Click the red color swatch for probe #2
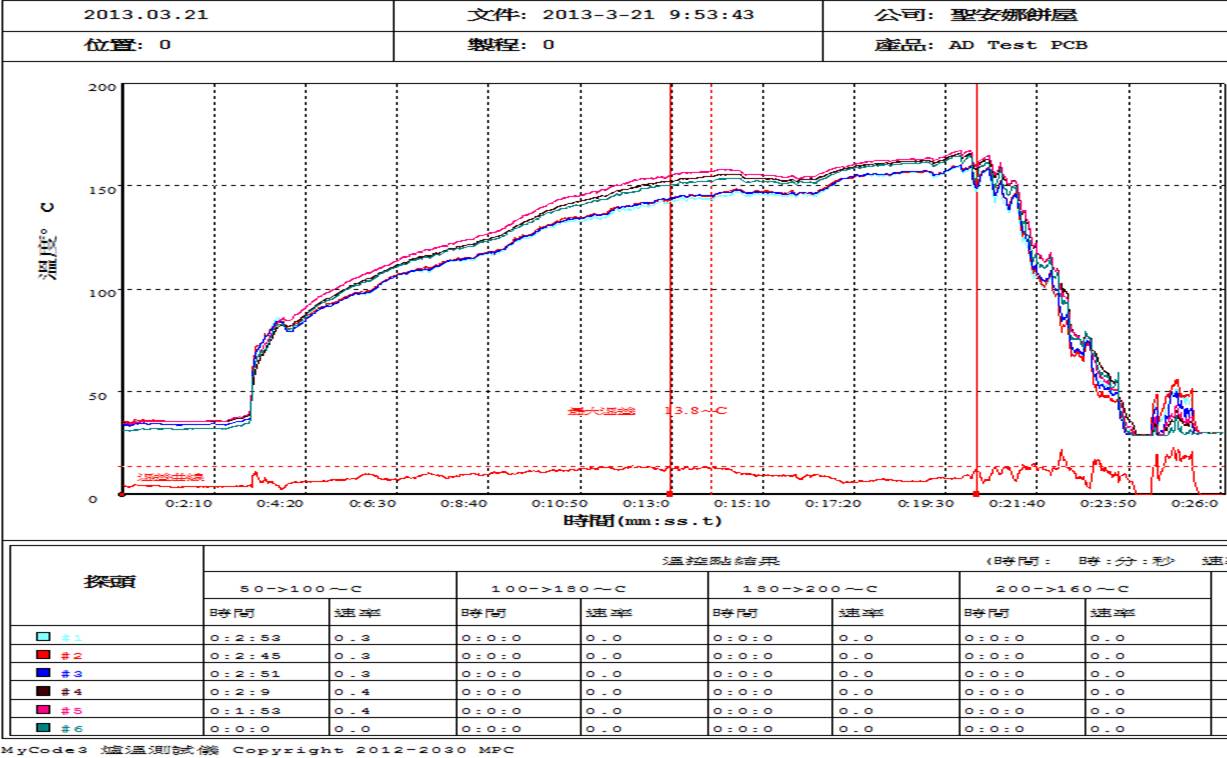The width and height of the screenshot is (1227, 758). 42,655
